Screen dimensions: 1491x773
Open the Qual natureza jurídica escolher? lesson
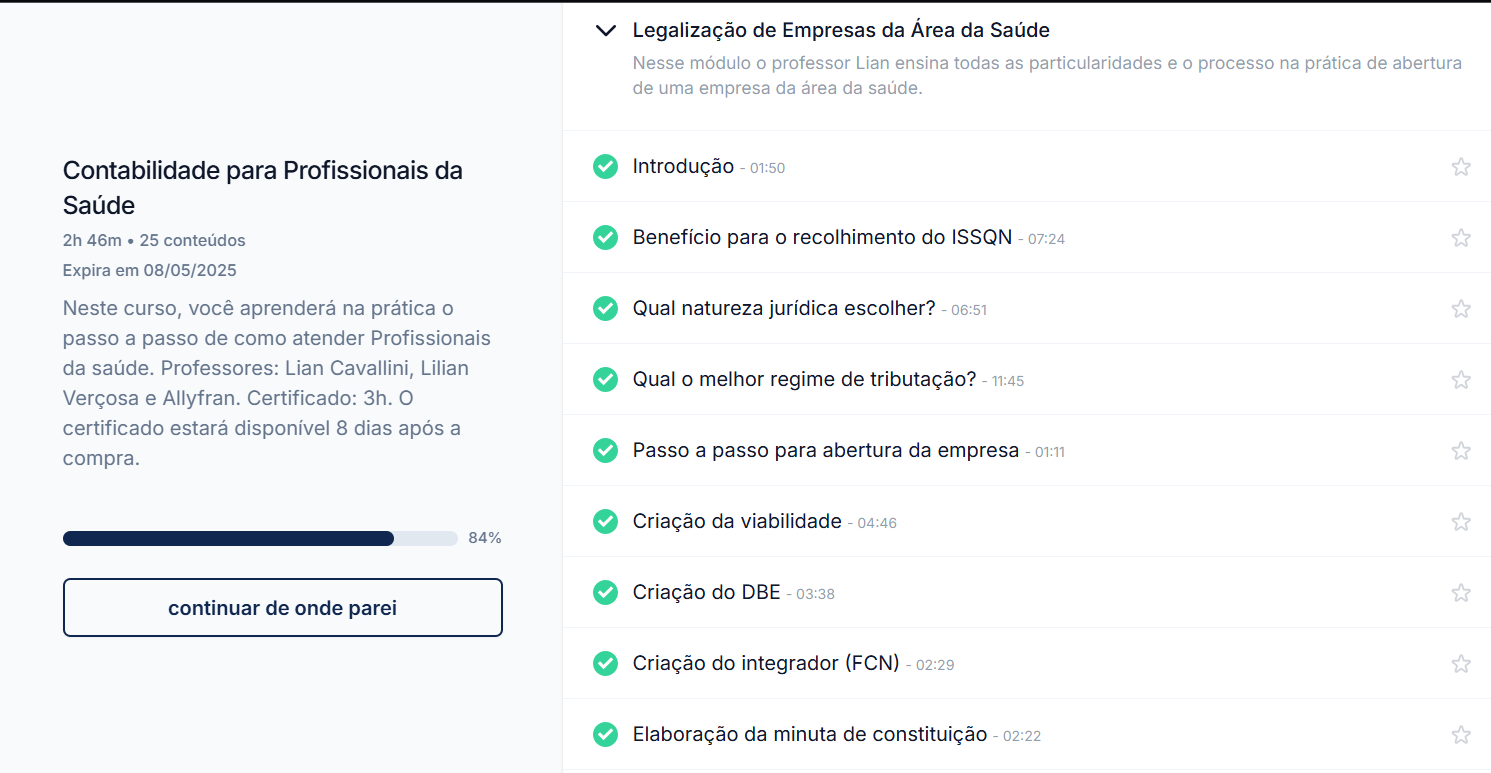(784, 308)
